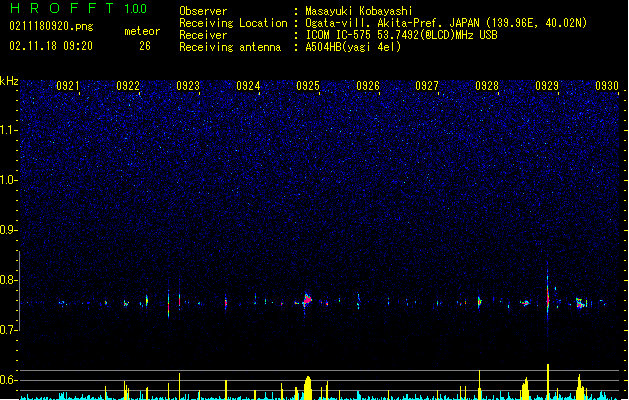The image size is (629, 400).
Task: Click the HROFFT title text
Action: tap(62, 8)
